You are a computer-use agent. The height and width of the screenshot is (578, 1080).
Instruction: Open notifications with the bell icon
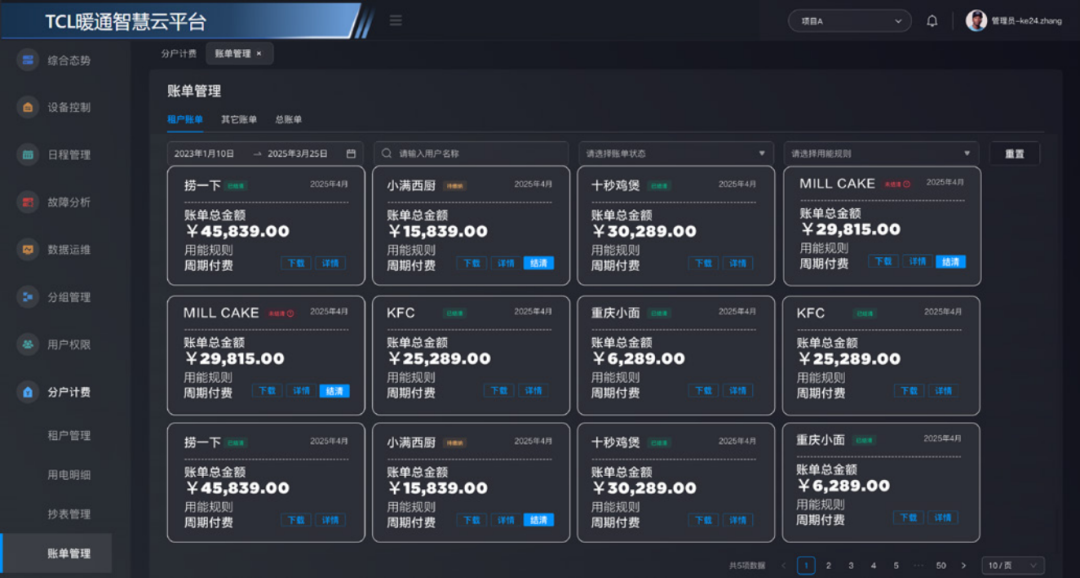click(932, 21)
